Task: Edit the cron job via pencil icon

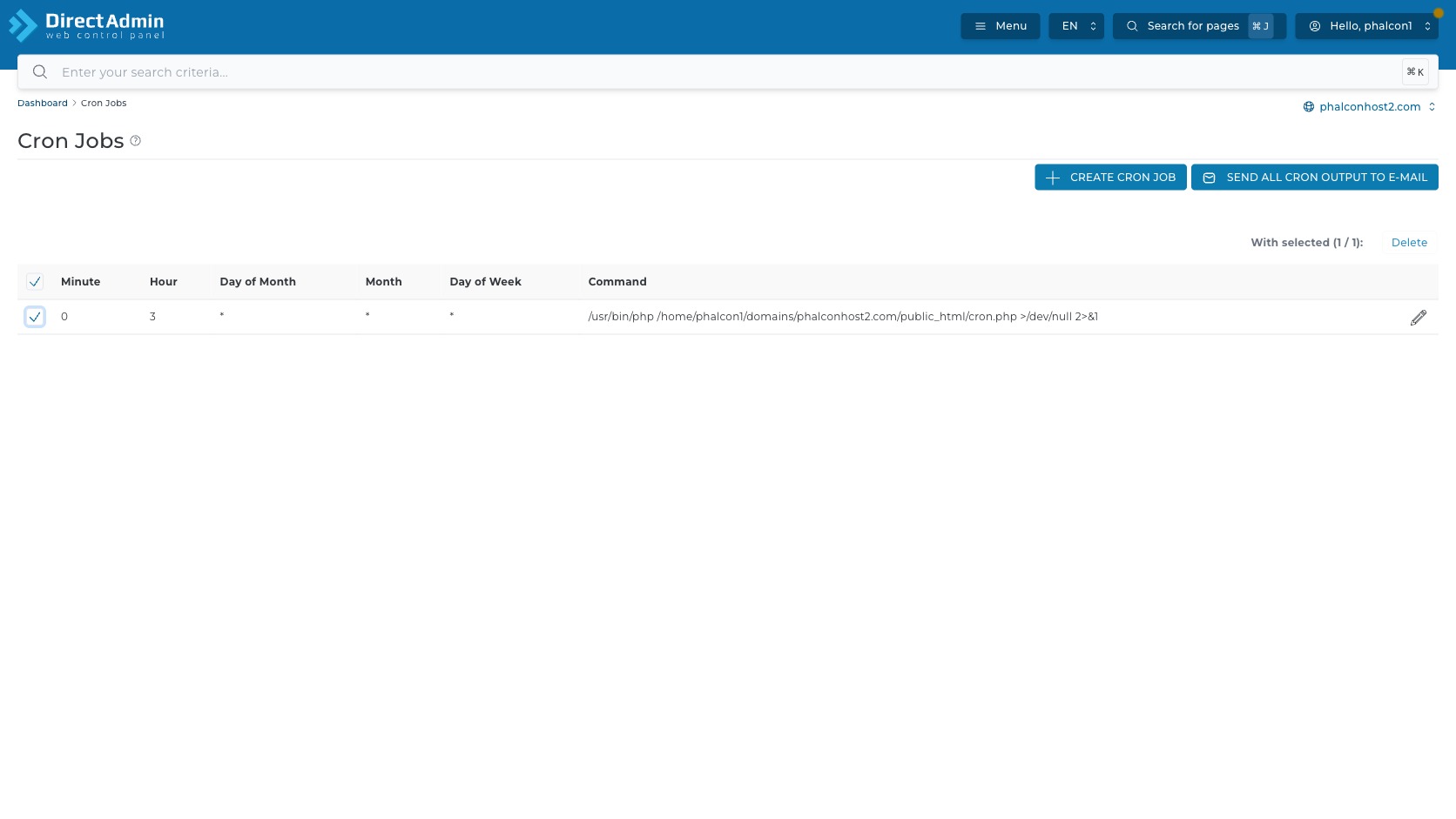Action: [1419, 318]
